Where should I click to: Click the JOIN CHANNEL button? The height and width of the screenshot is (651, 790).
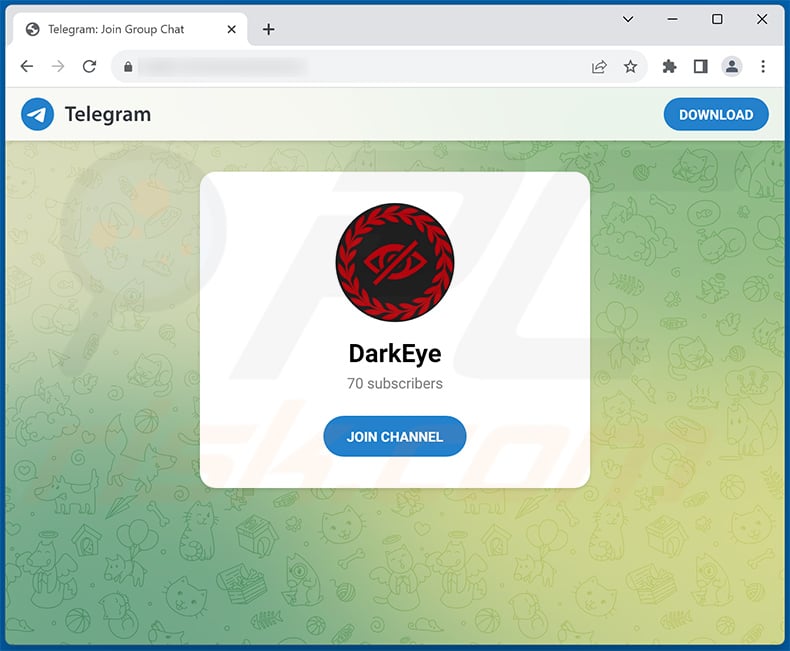click(x=395, y=436)
